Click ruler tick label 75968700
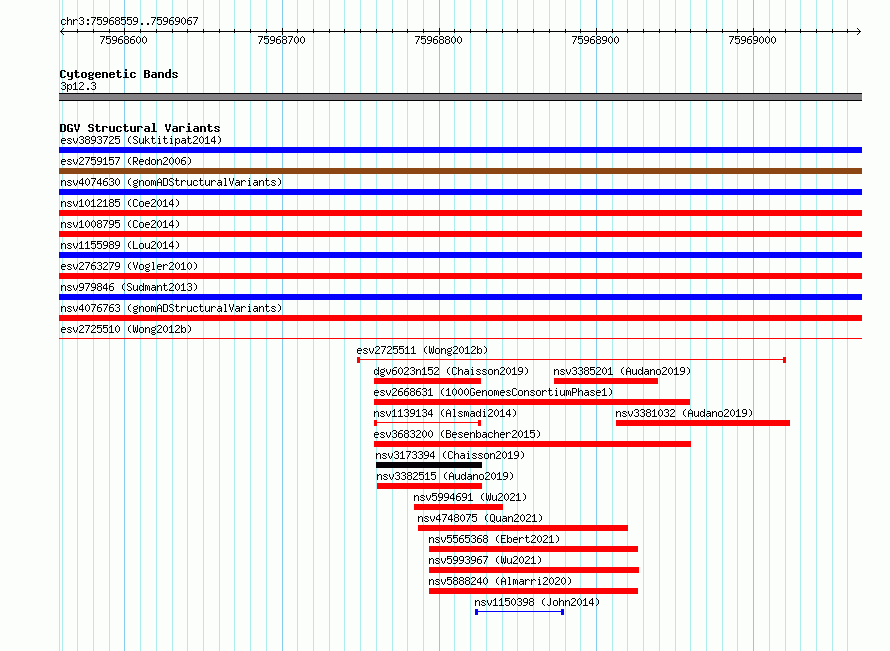Viewport: 890px width, 651px height. coord(282,40)
